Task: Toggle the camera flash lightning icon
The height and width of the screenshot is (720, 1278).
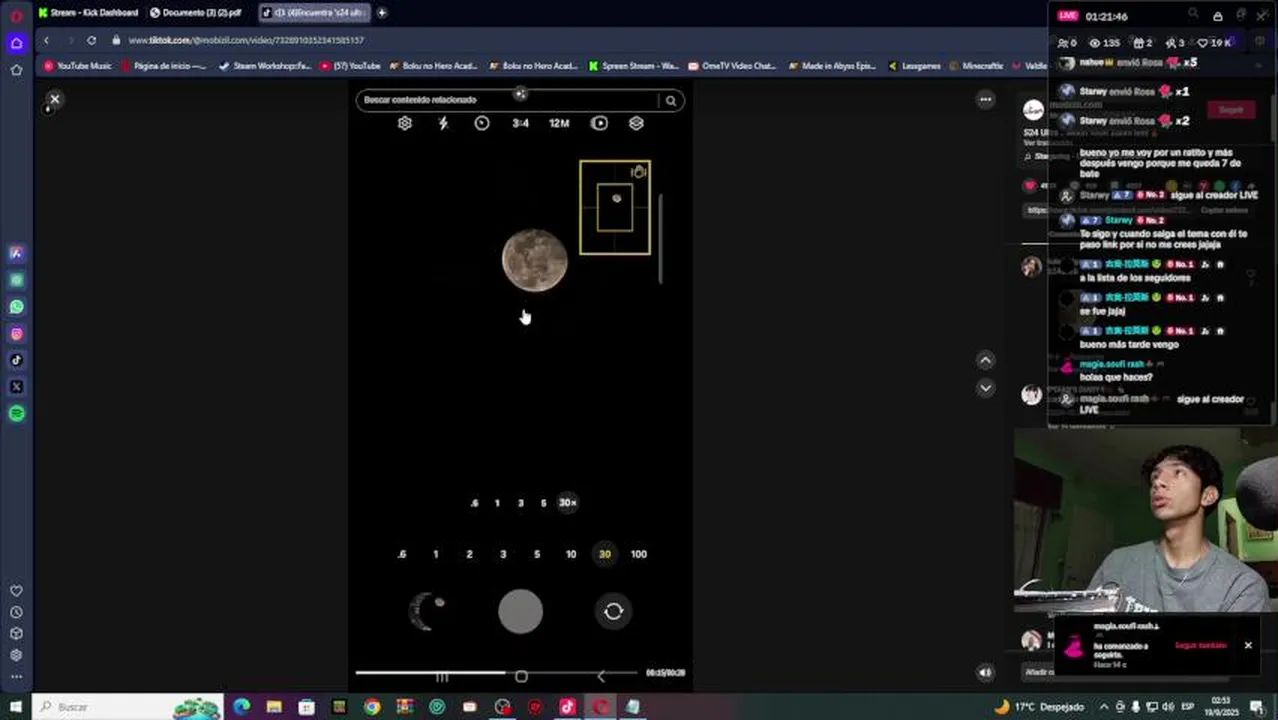Action: click(444, 123)
